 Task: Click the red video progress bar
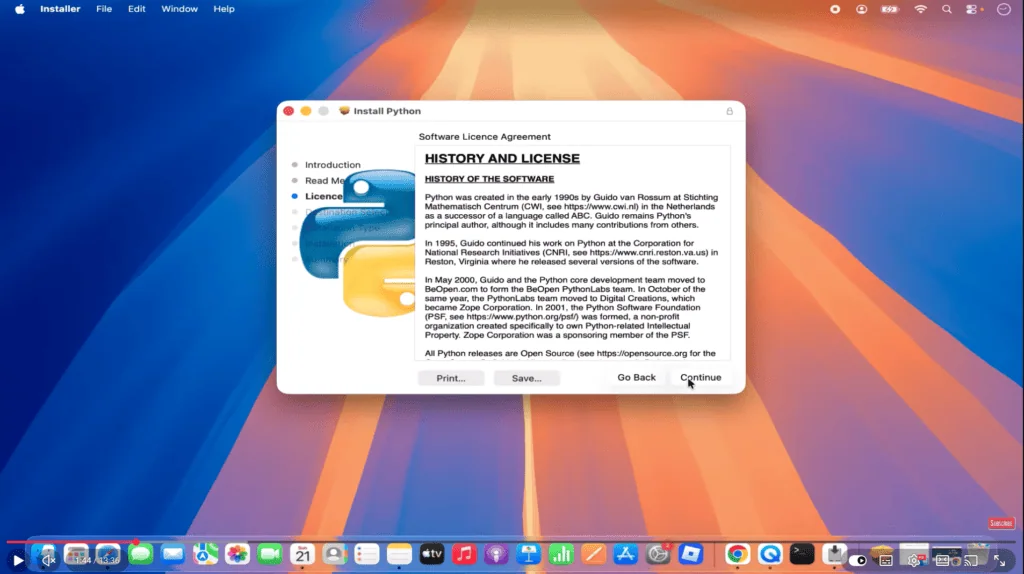click(x=71, y=542)
